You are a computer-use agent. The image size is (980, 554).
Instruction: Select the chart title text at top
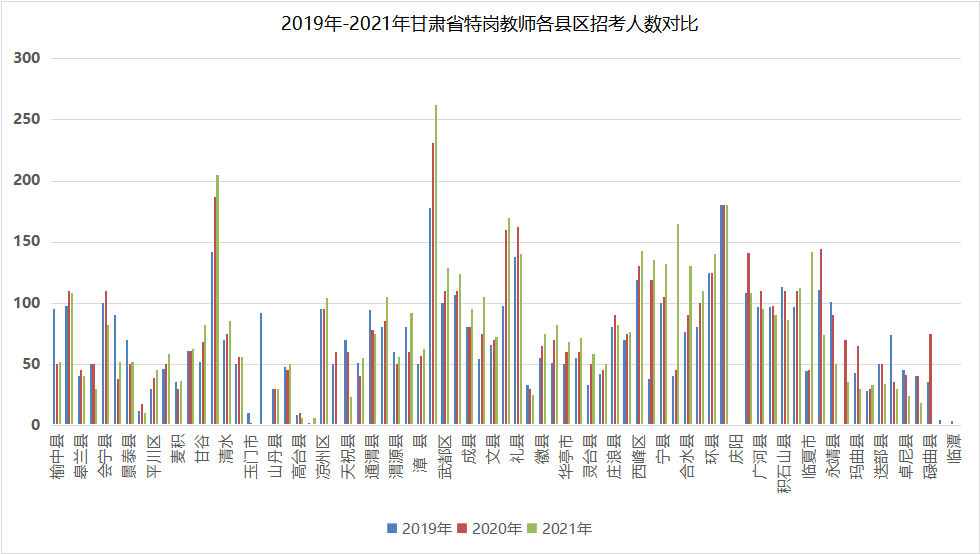click(490, 24)
